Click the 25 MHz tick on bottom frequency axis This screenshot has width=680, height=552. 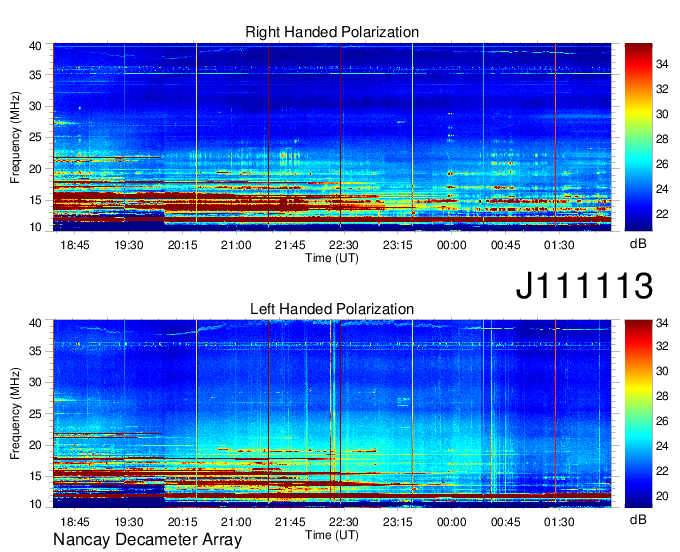[36, 414]
